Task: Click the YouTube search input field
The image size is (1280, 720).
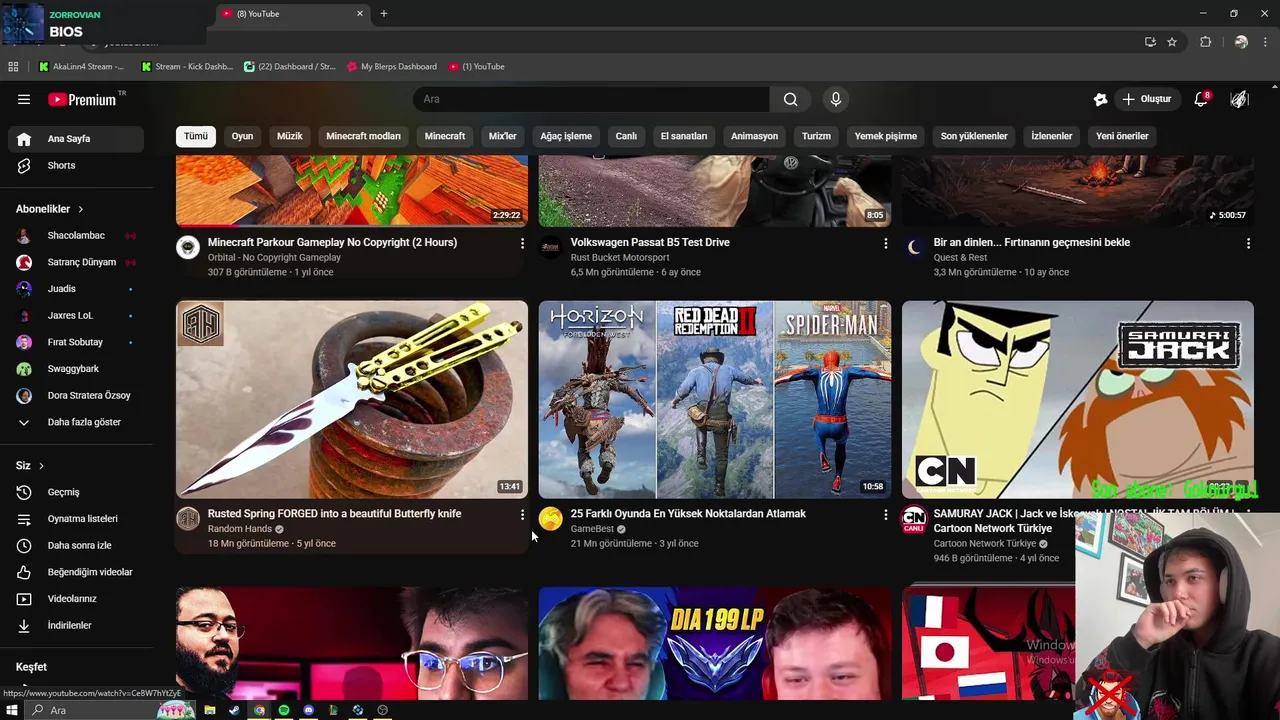Action: tap(591, 99)
